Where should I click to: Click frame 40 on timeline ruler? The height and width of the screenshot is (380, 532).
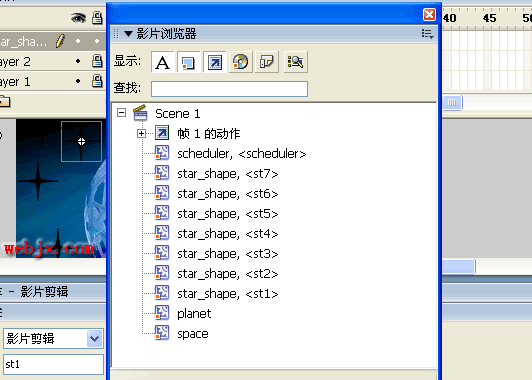[450, 18]
